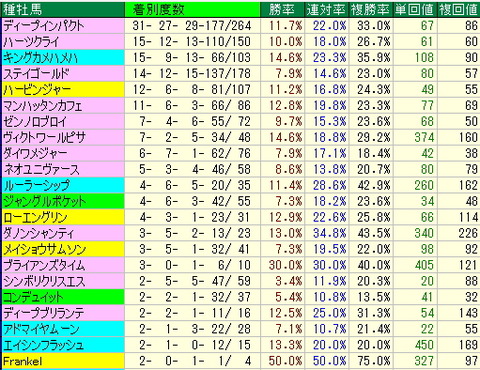
Task: Select the ディープブリランテ sire name
Action: point(43,313)
